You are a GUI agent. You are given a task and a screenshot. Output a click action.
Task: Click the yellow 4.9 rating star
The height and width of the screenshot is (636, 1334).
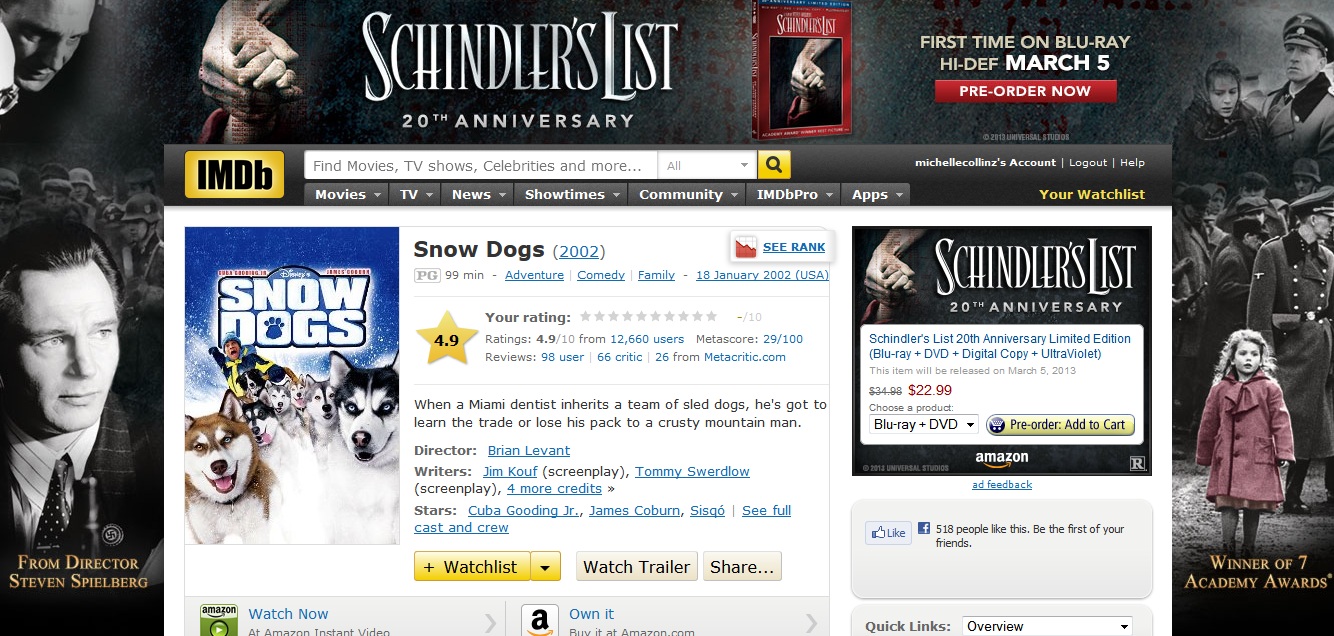447,339
